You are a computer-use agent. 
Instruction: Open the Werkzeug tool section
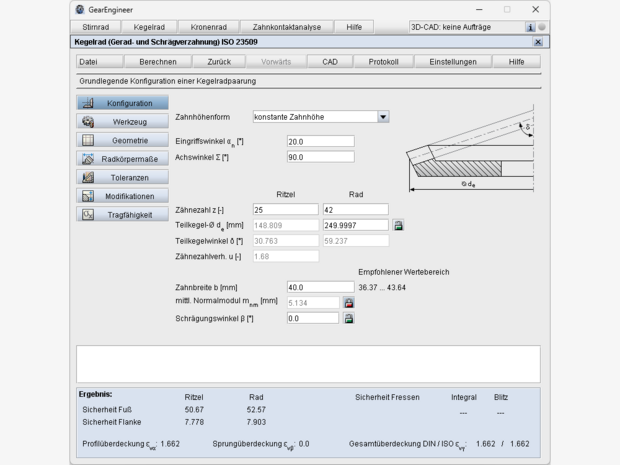122,122
